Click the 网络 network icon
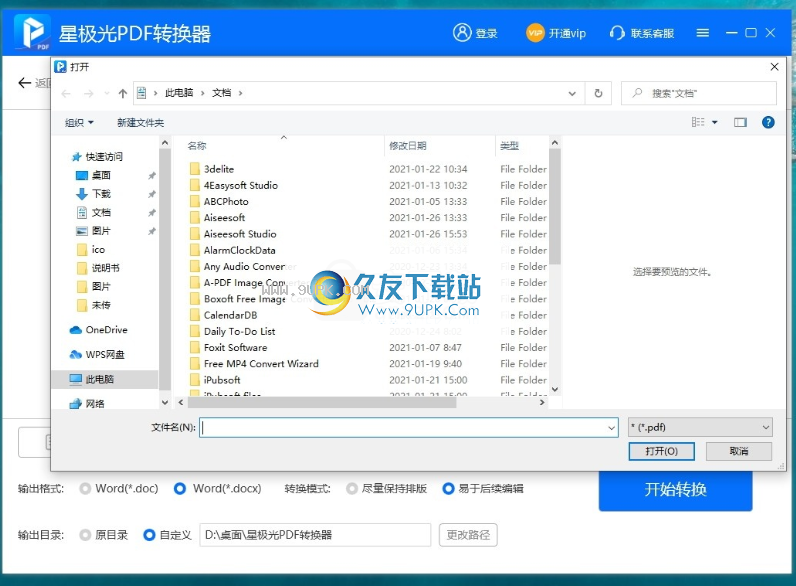 (76, 404)
